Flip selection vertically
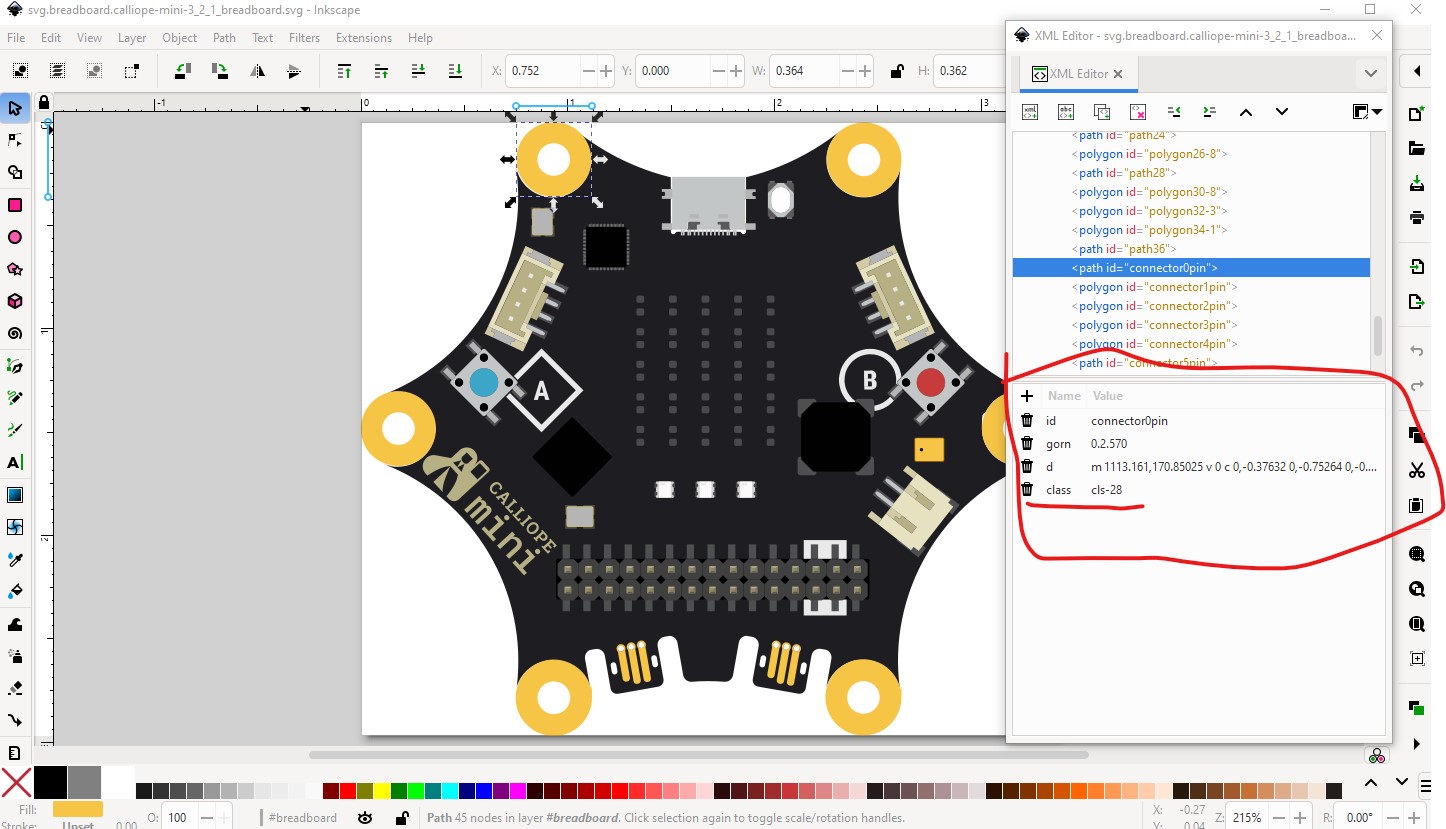This screenshot has height=829, width=1446. click(x=294, y=71)
